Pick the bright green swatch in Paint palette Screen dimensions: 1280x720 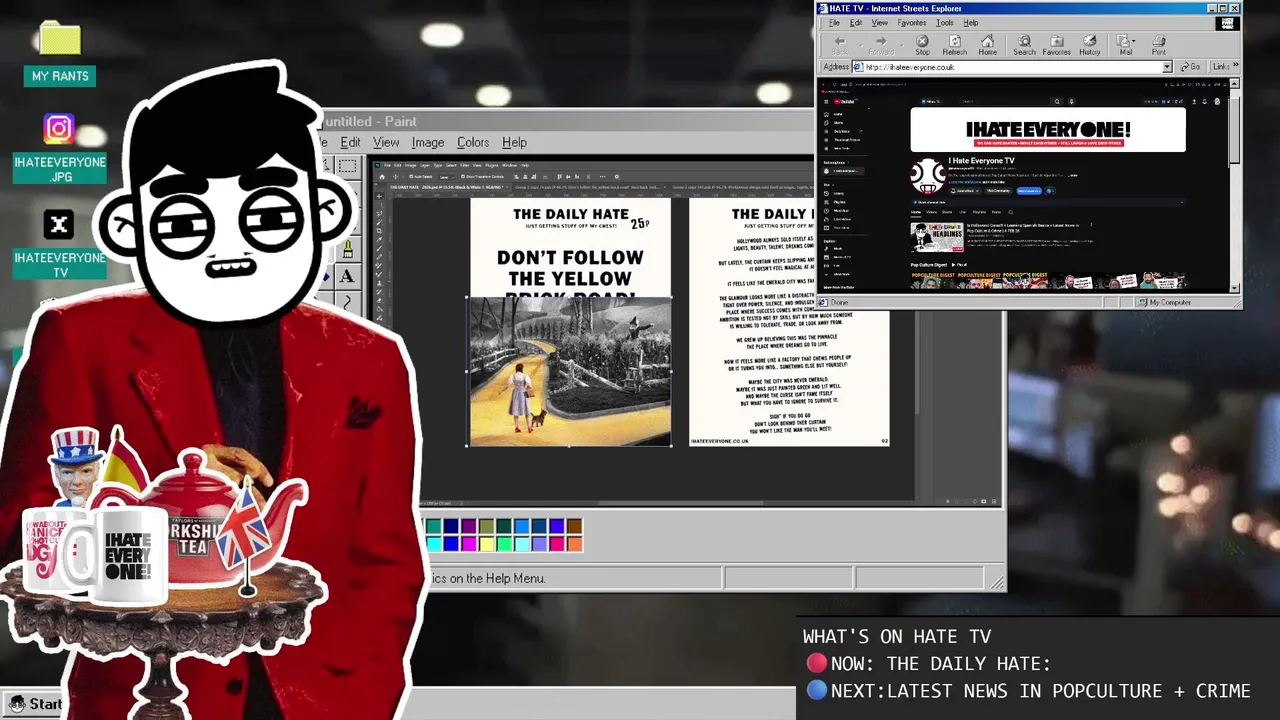504,543
